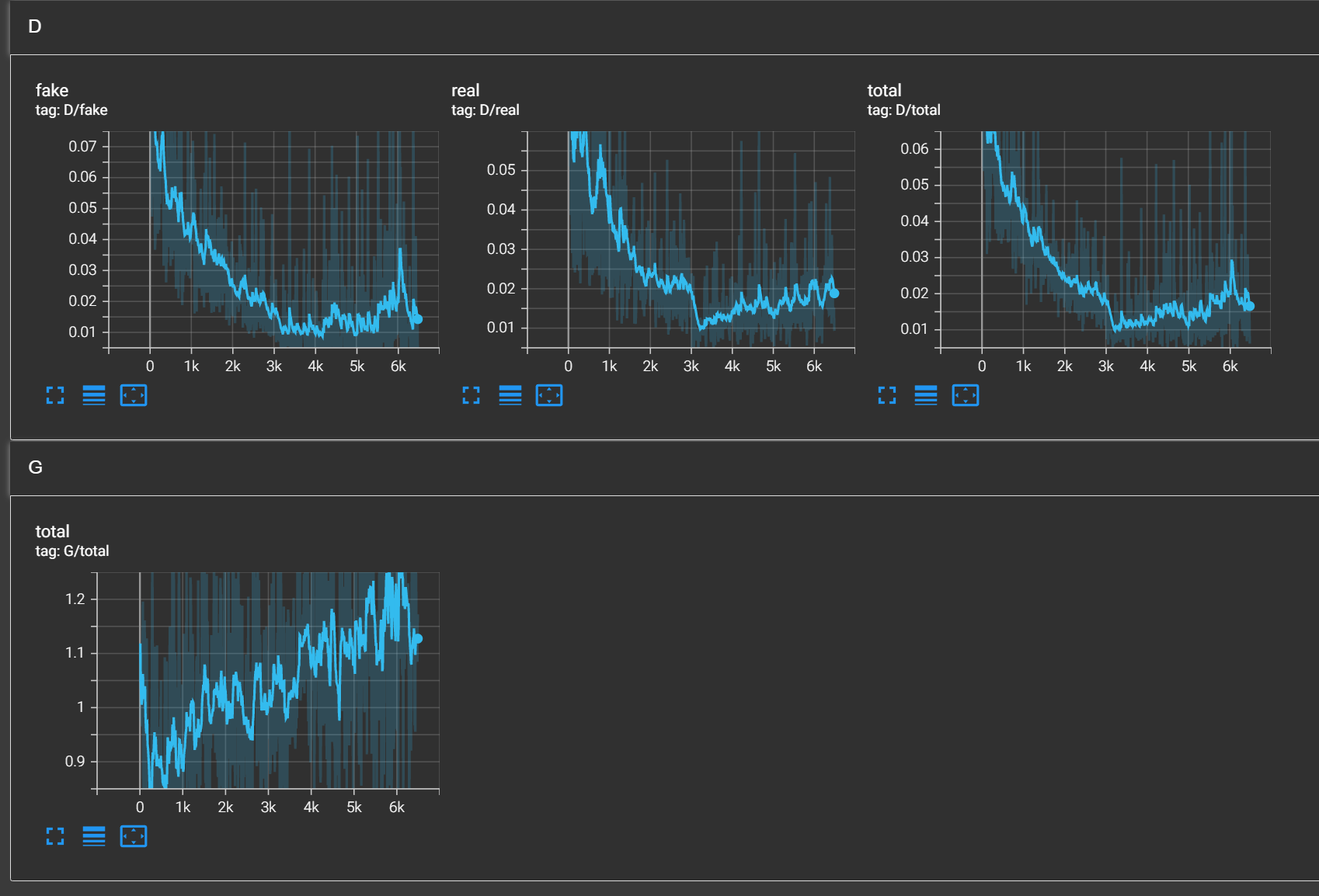Select the final data point on D/total curve
Image resolution: width=1319 pixels, height=896 pixels.
1250,306
